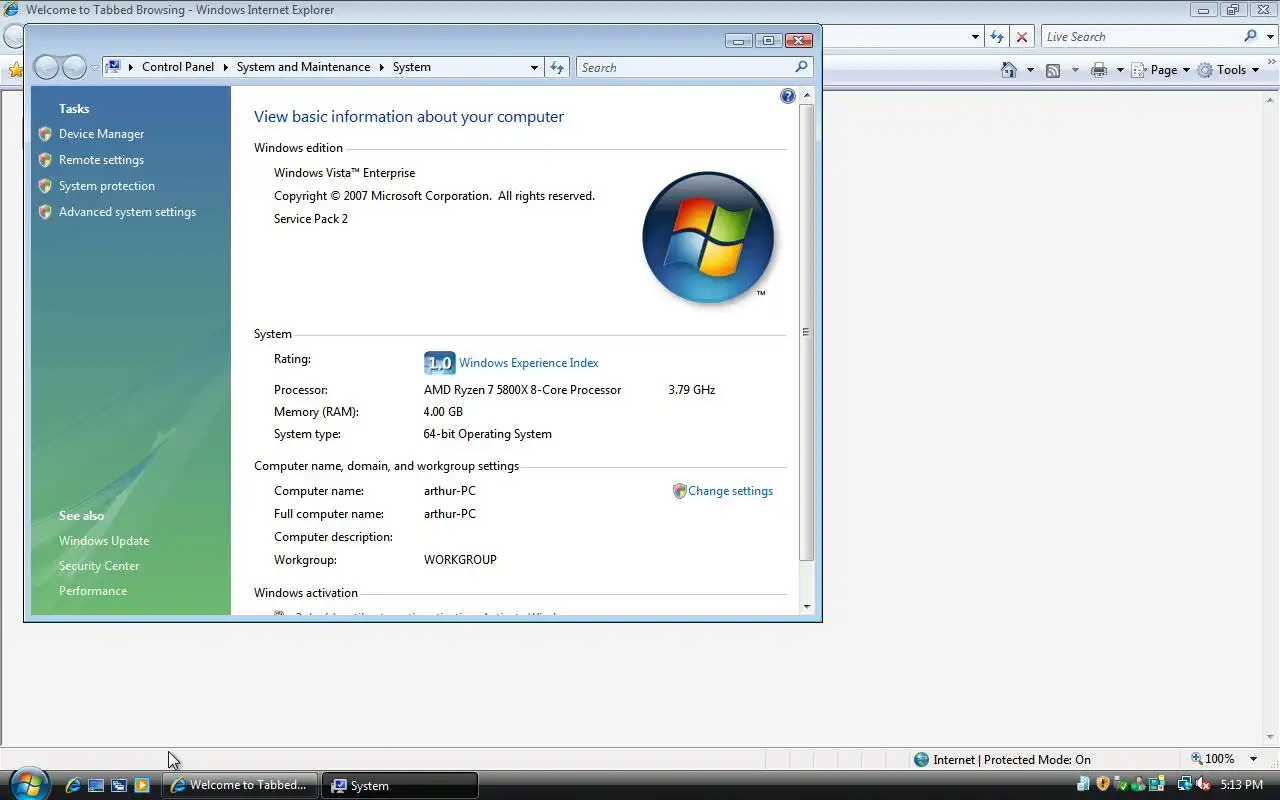1280x800 pixels.
Task: Open Security Center under See also
Action: [x=99, y=566]
